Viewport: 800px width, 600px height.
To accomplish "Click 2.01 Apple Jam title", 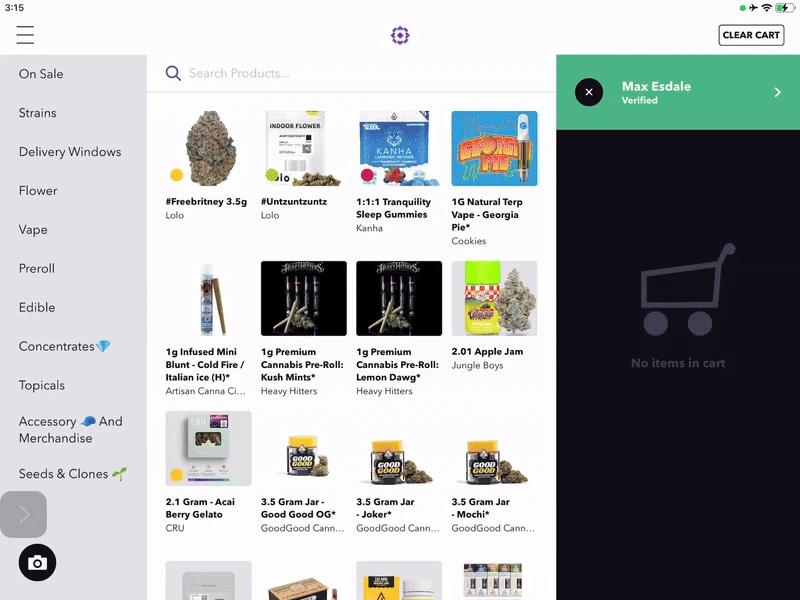I will pyautogui.click(x=487, y=352).
